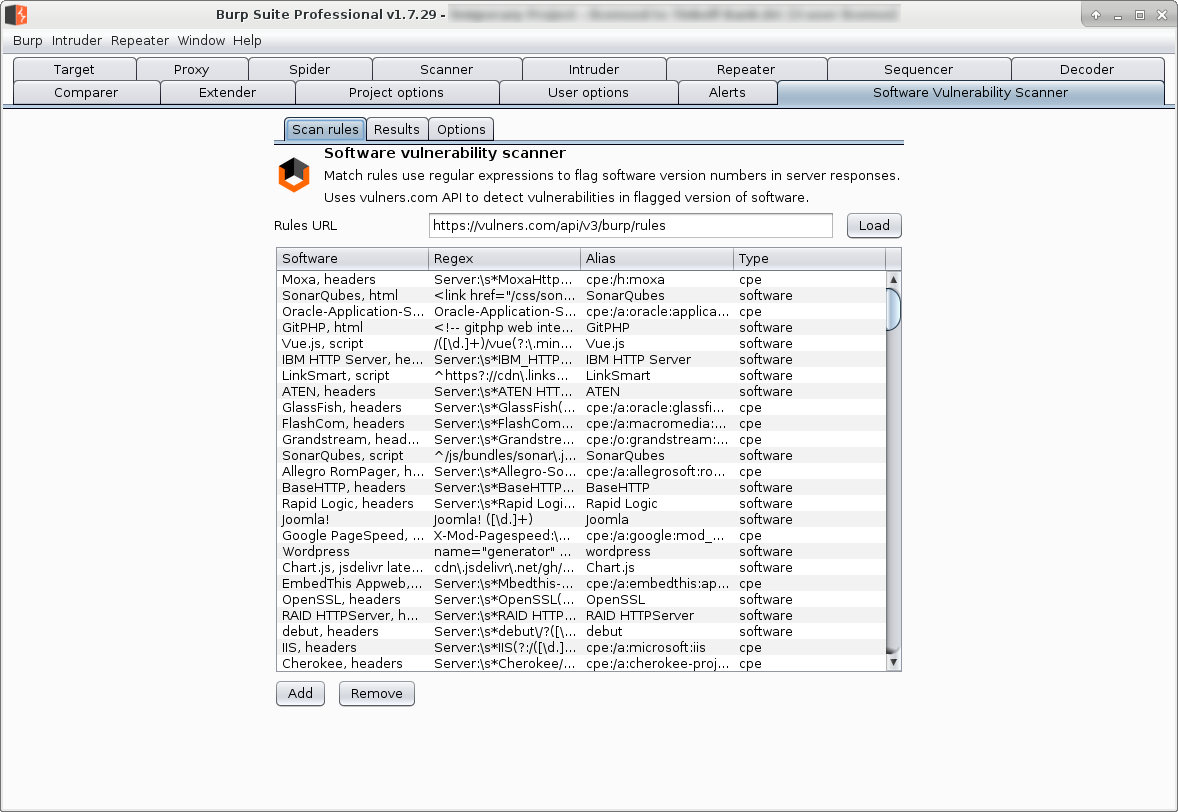This screenshot has height=812, width=1178.
Task: Switch to the Proxy tab
Action: (x=192, y=69)
